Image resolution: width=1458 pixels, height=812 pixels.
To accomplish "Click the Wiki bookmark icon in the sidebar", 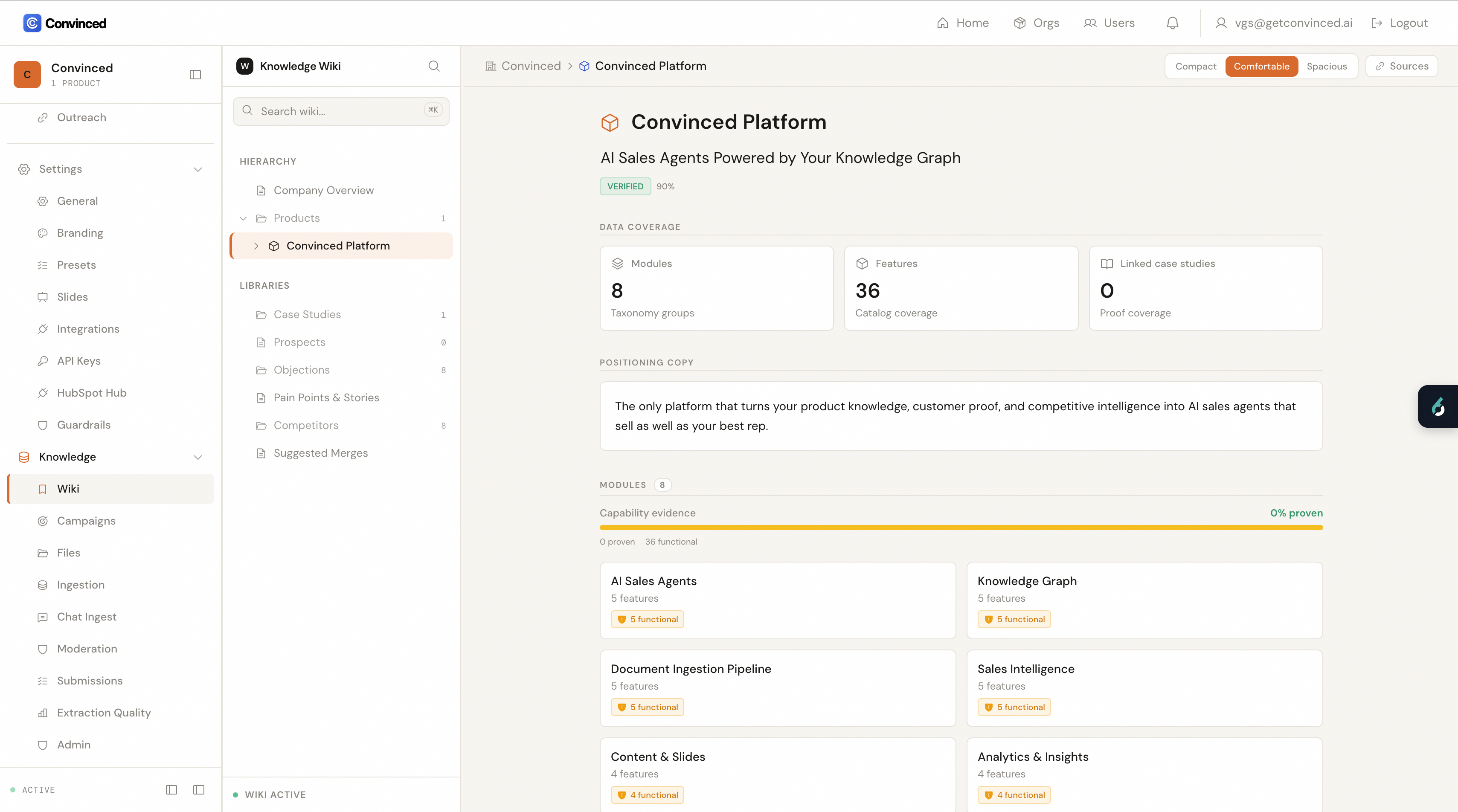I will [x=43, y=490].
